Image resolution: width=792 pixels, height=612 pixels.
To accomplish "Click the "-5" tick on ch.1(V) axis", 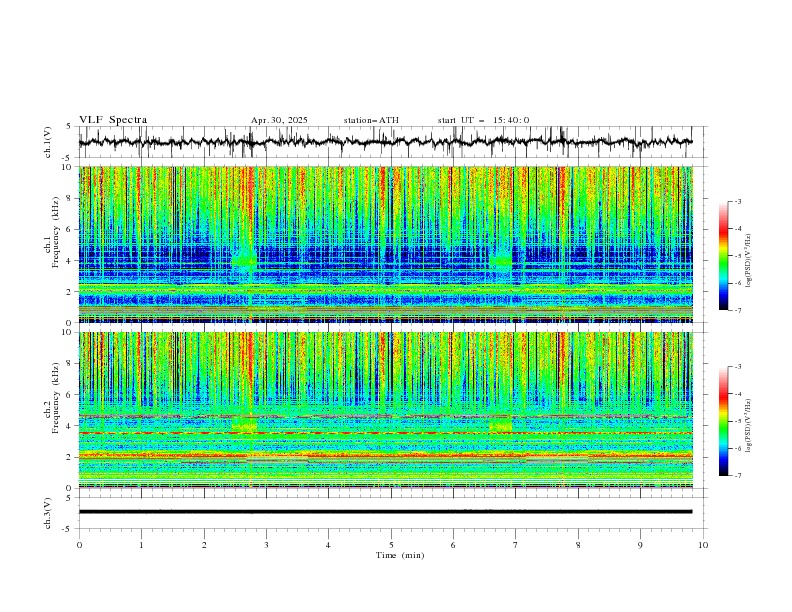I will point(68,158).
